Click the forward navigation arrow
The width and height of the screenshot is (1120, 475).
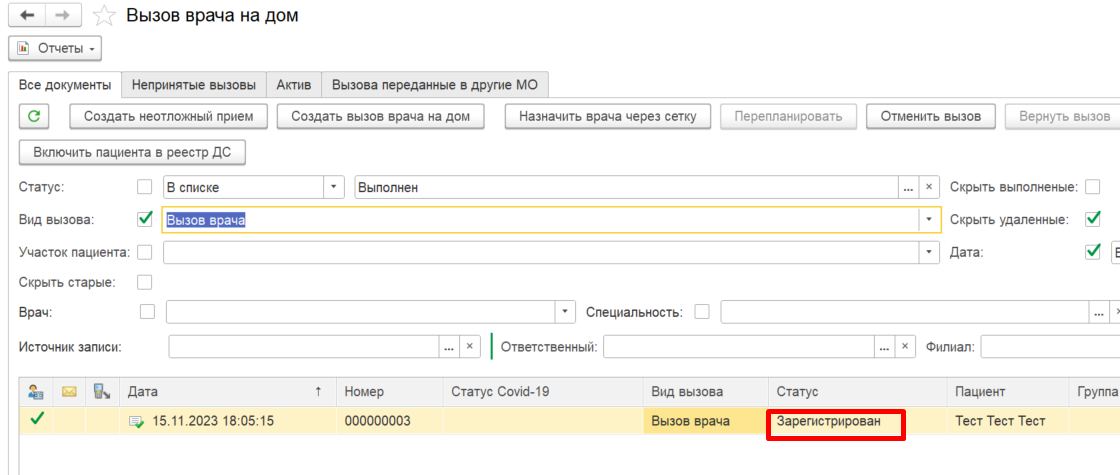point(63,16)
